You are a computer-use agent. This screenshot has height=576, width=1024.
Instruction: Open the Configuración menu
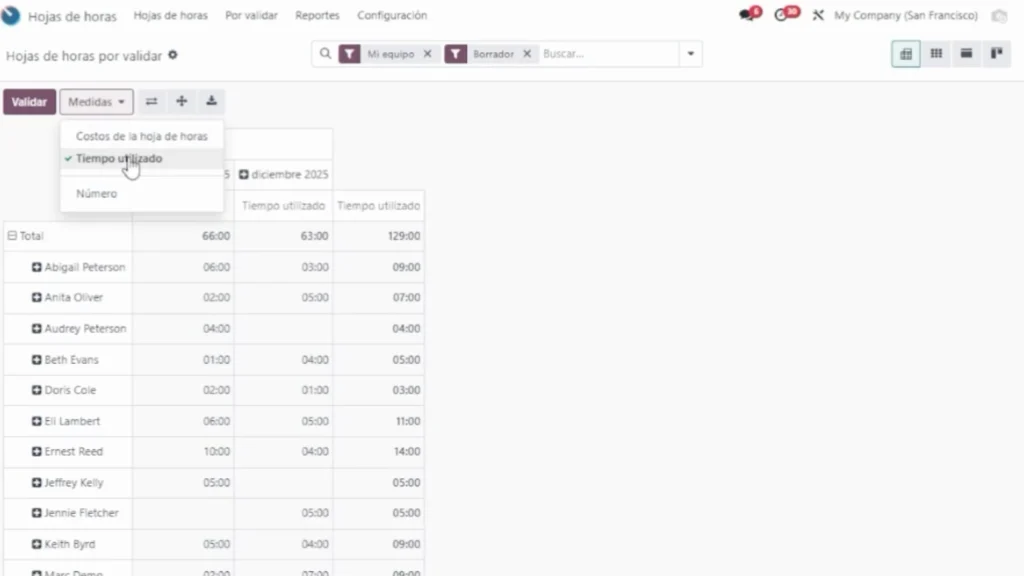(x=392, y=16)
